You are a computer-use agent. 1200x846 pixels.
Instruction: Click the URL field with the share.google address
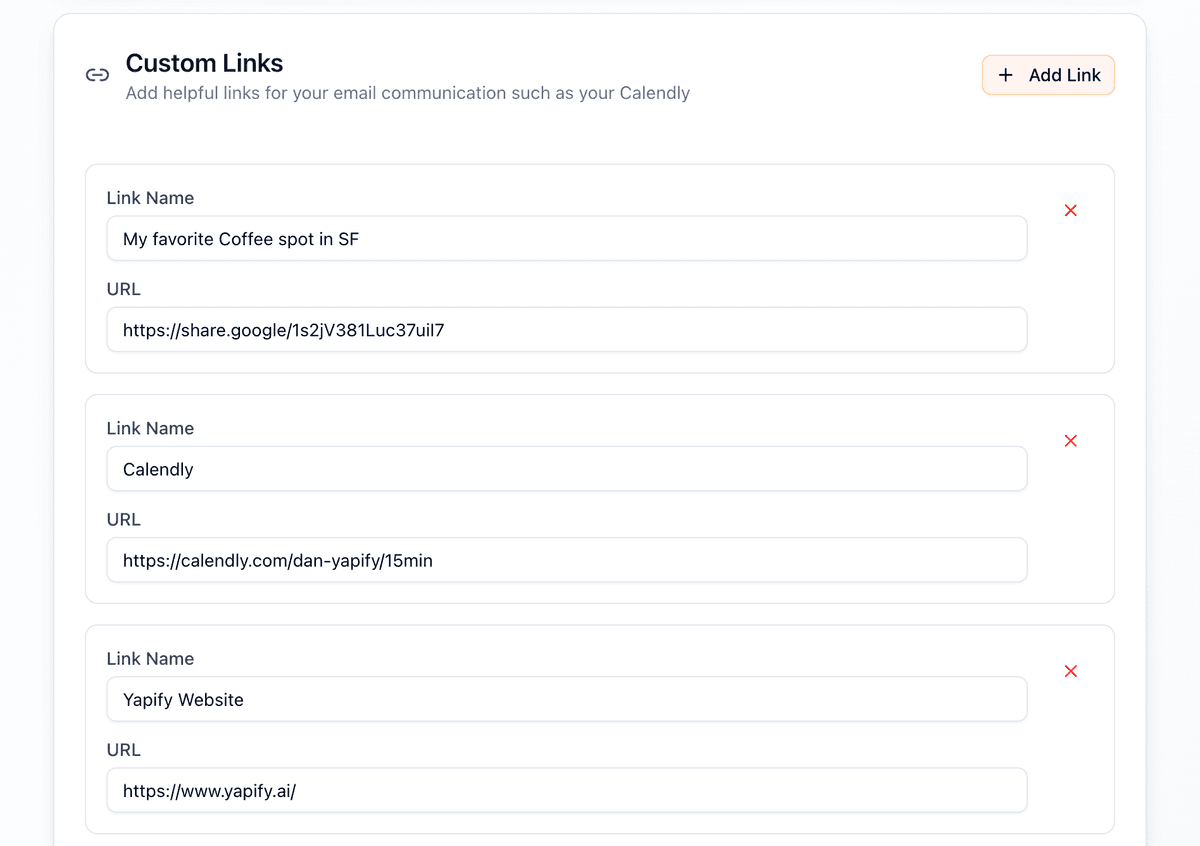pos(567,329)
